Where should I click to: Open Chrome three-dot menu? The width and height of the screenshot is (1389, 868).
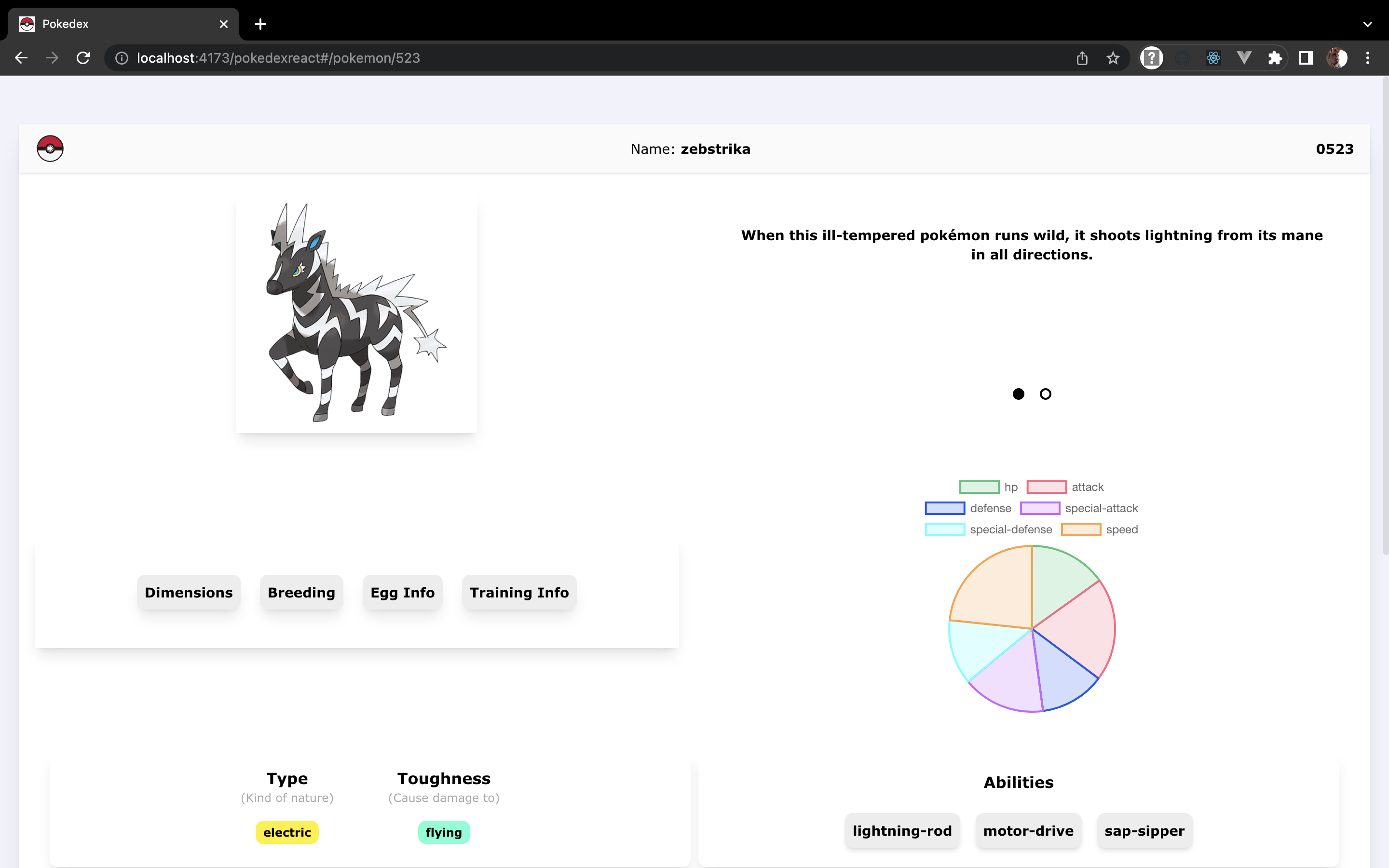[x=1368, y=58]
